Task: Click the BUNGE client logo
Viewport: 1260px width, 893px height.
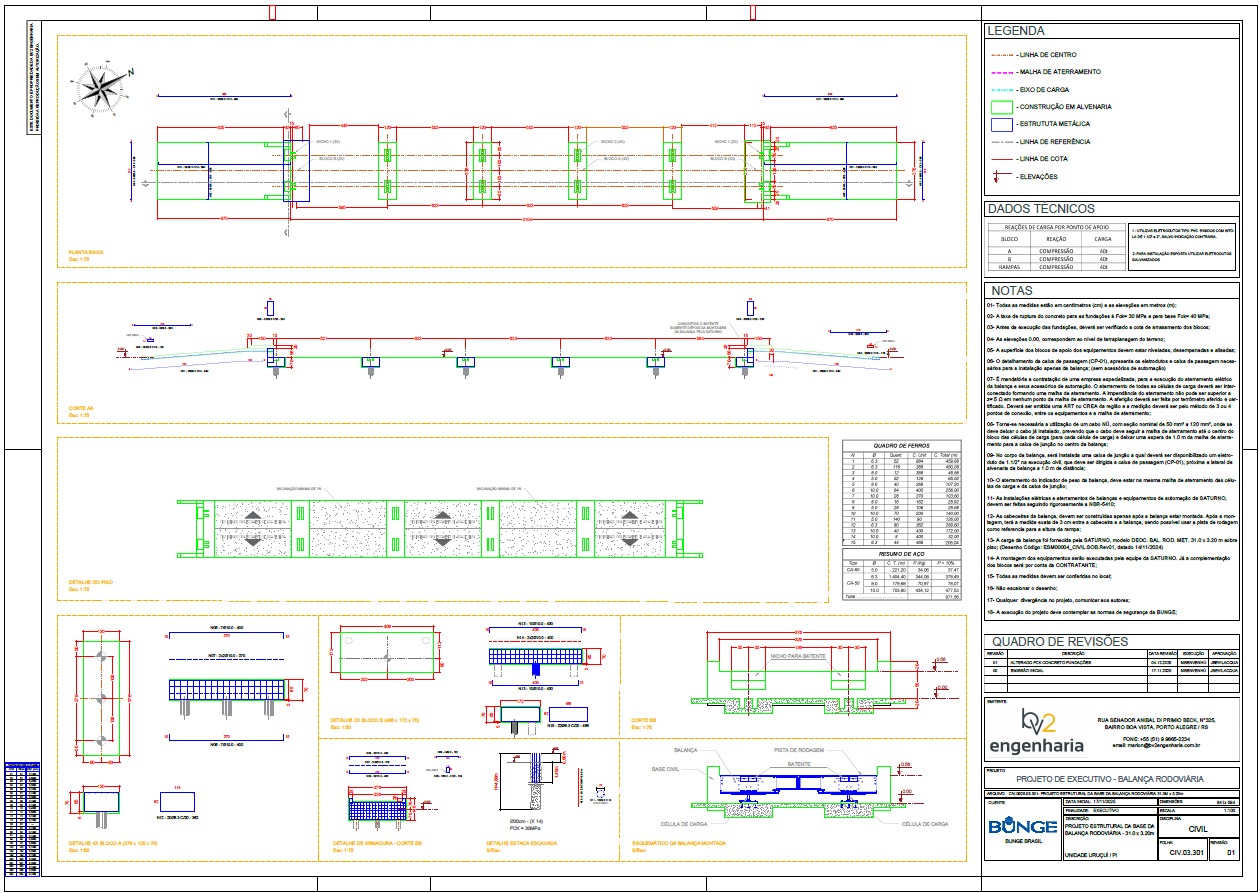Action: coord(1022,827)
